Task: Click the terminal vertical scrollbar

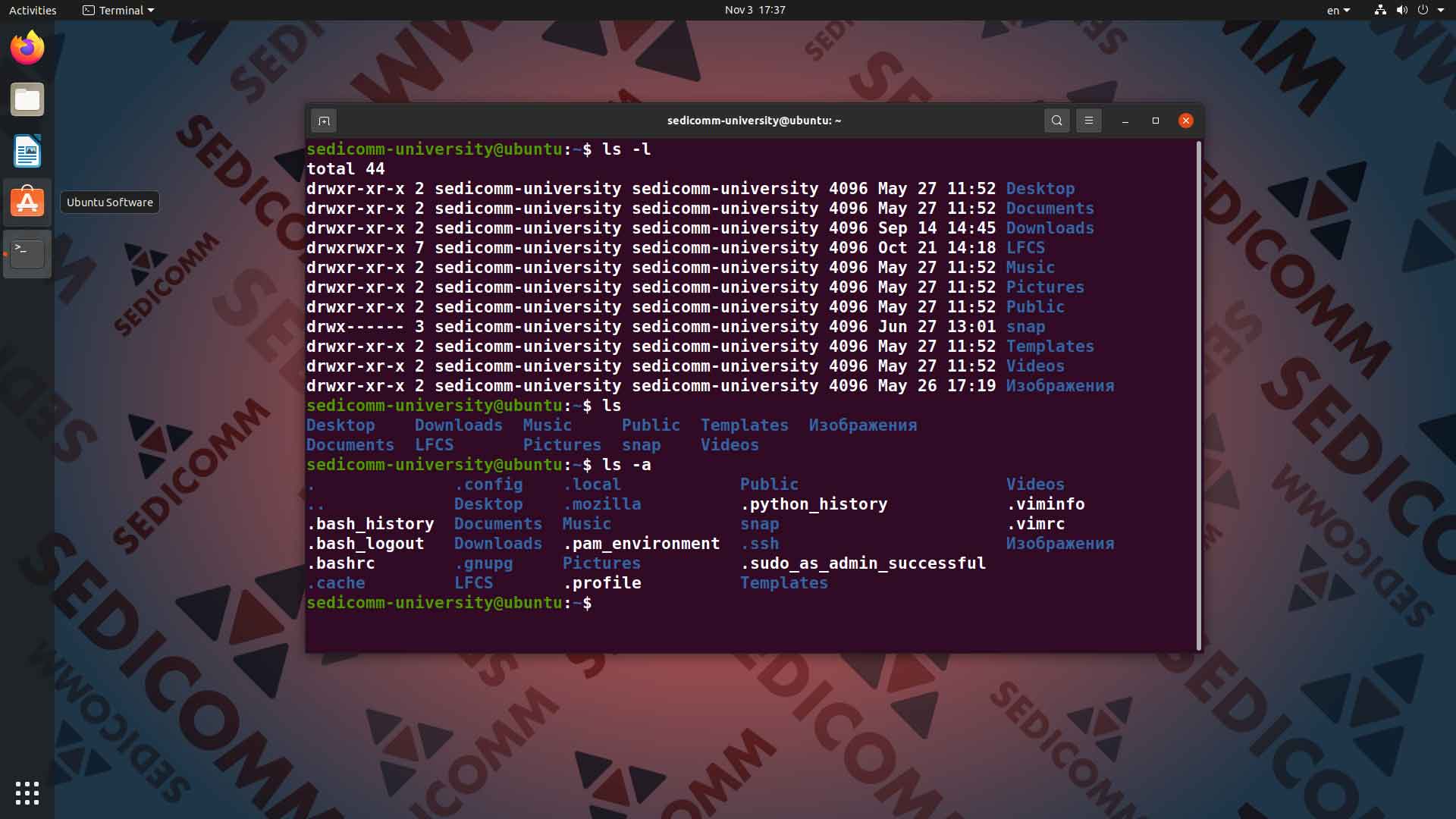Action: click(x=1199, y=394)
